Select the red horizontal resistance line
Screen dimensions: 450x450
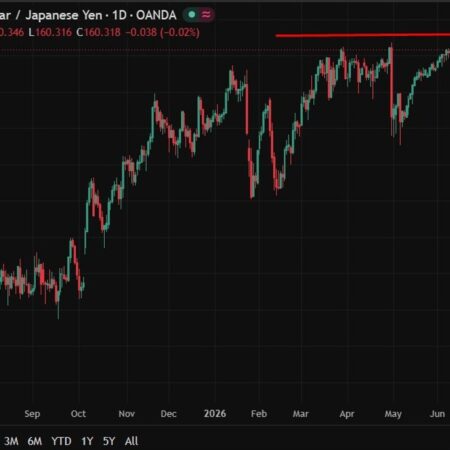coord(363,35)
